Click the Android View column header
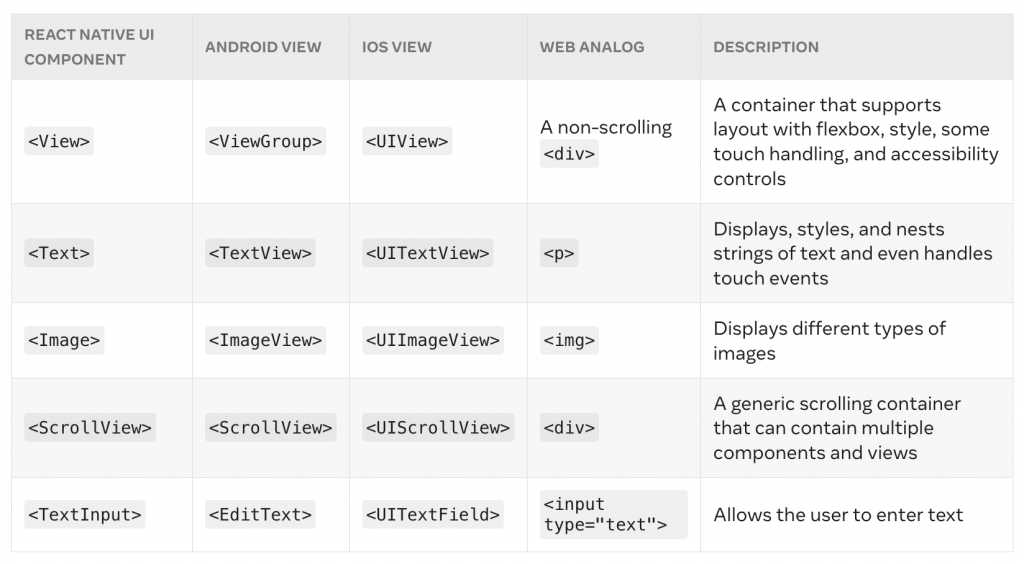Screen dimensions: 1024x564 coord(263,47)
